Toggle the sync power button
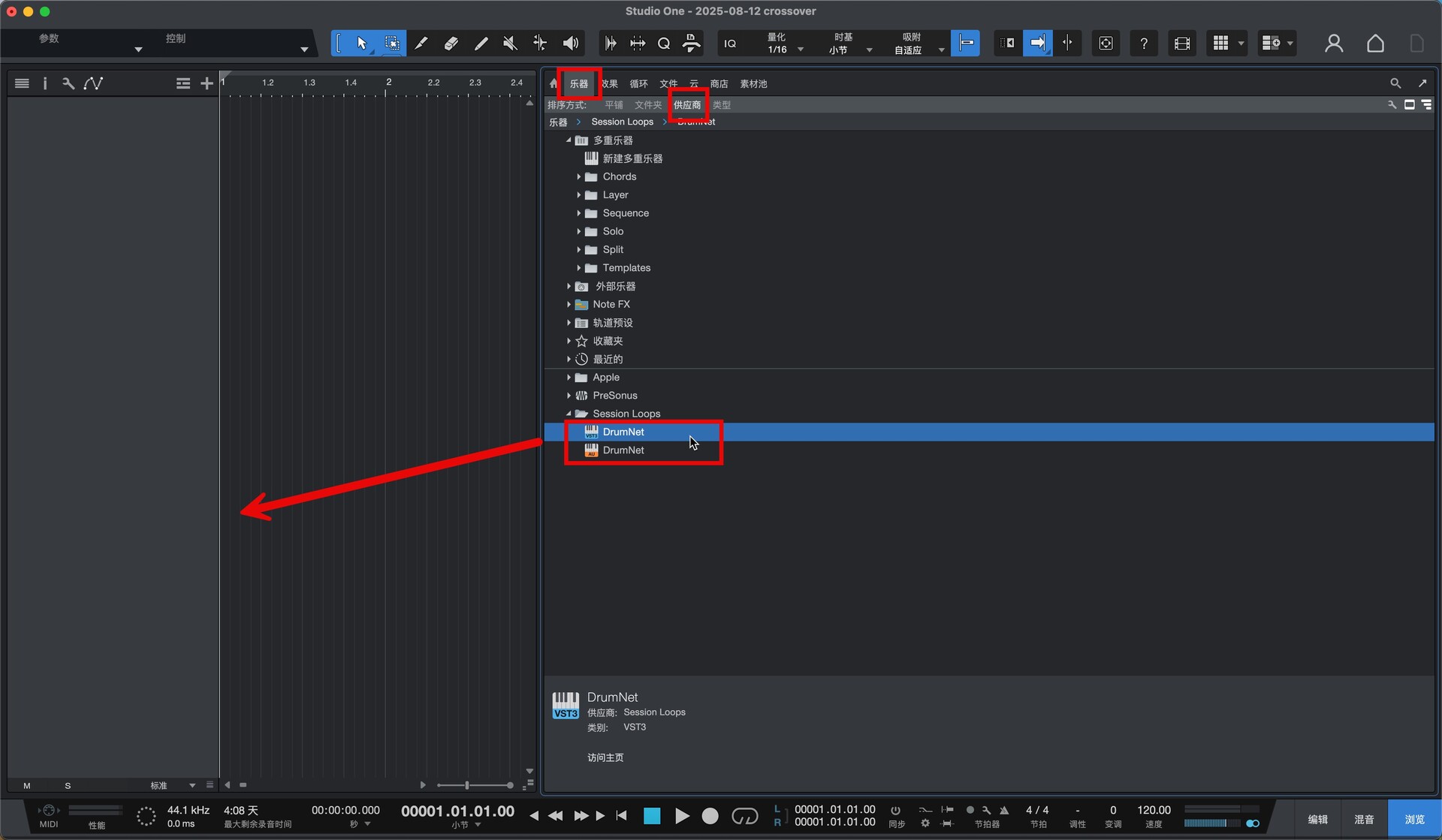Viewport: 1442px width, 840px height. point(895,810)
